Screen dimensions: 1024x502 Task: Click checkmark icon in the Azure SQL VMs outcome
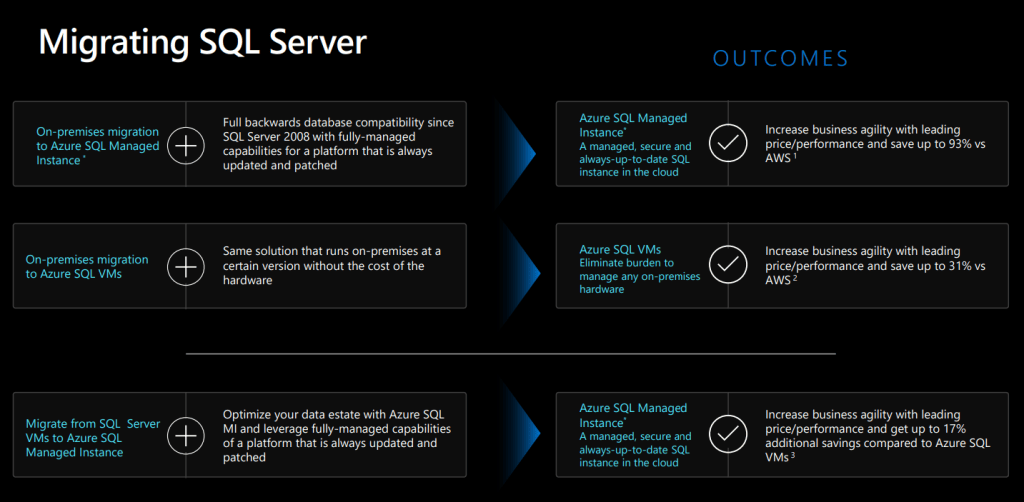point(728,264)
